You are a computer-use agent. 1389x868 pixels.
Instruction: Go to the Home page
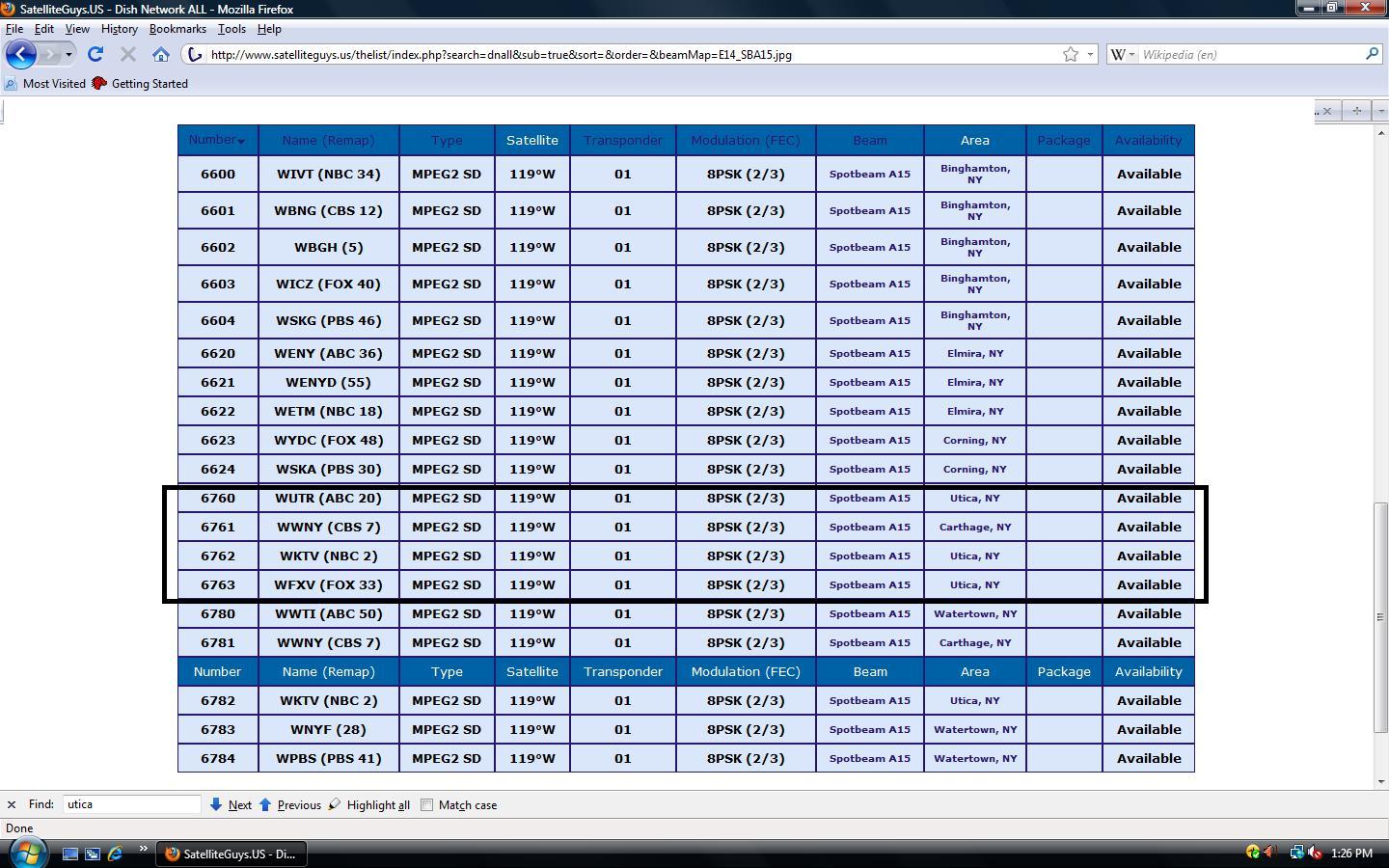click(x=161, y=54)
